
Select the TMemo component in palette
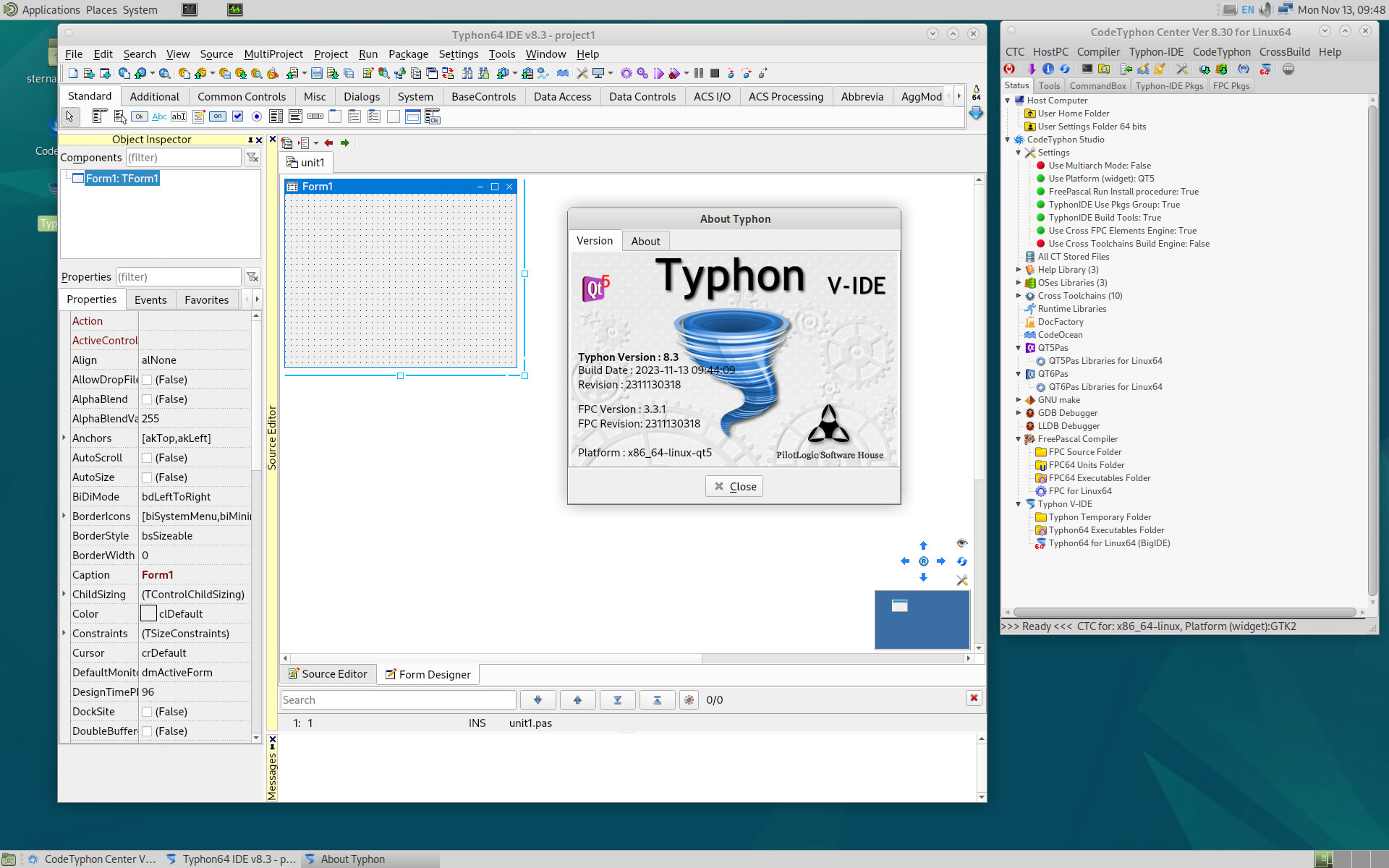pyautogui.click(x=199, y=116)
